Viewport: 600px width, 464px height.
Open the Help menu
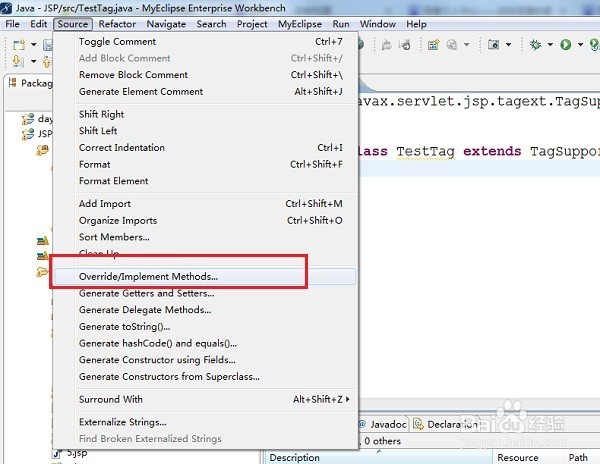click(x=416, y=24)
